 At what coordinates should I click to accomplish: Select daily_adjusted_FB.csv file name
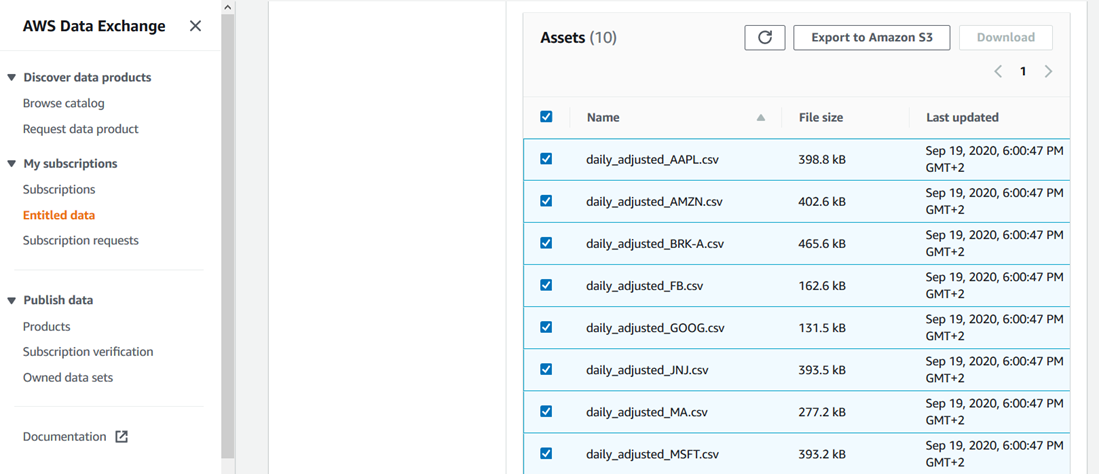tap(644, 285)
